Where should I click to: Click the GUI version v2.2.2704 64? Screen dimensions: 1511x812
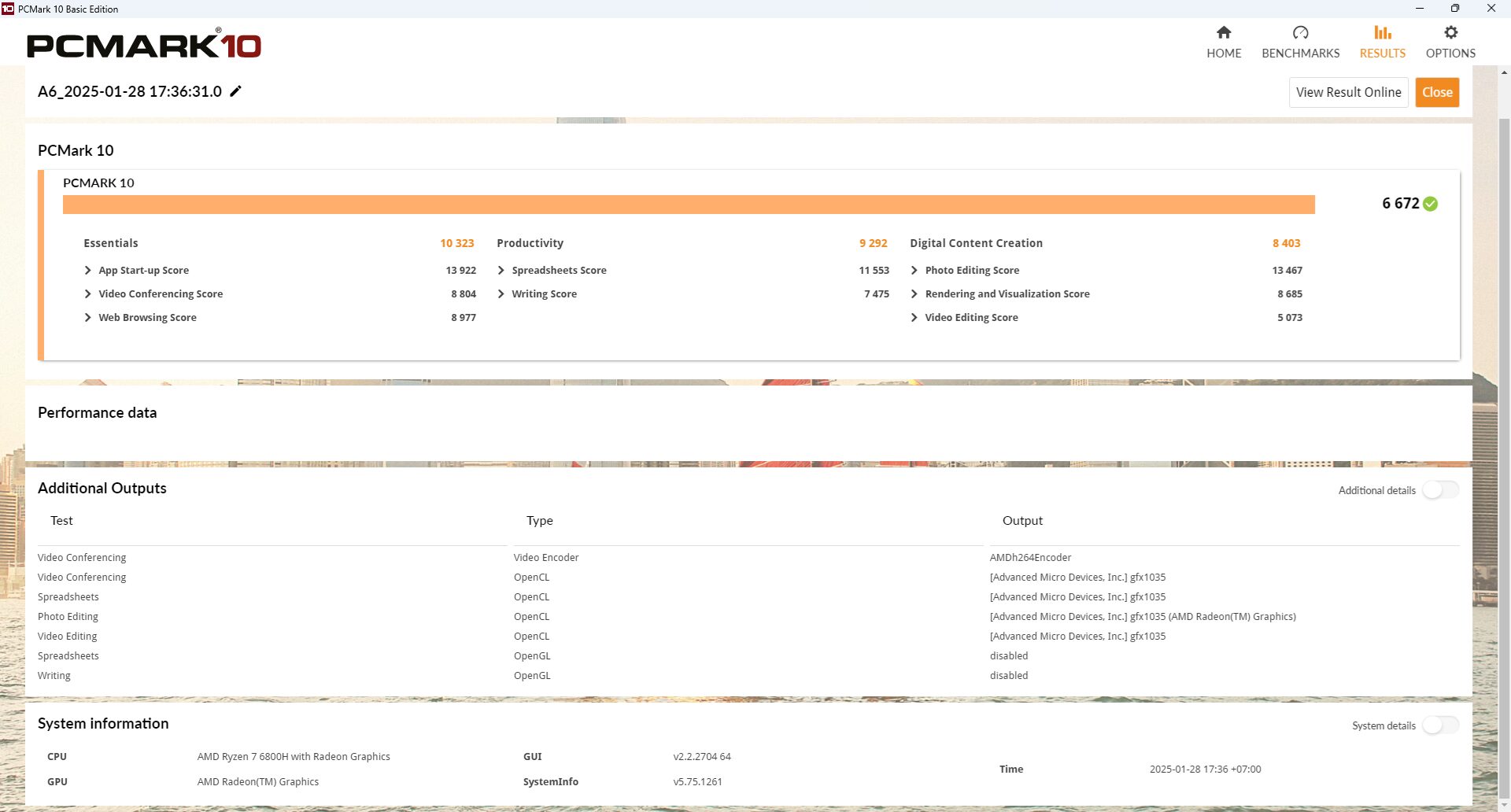point(702,756)
